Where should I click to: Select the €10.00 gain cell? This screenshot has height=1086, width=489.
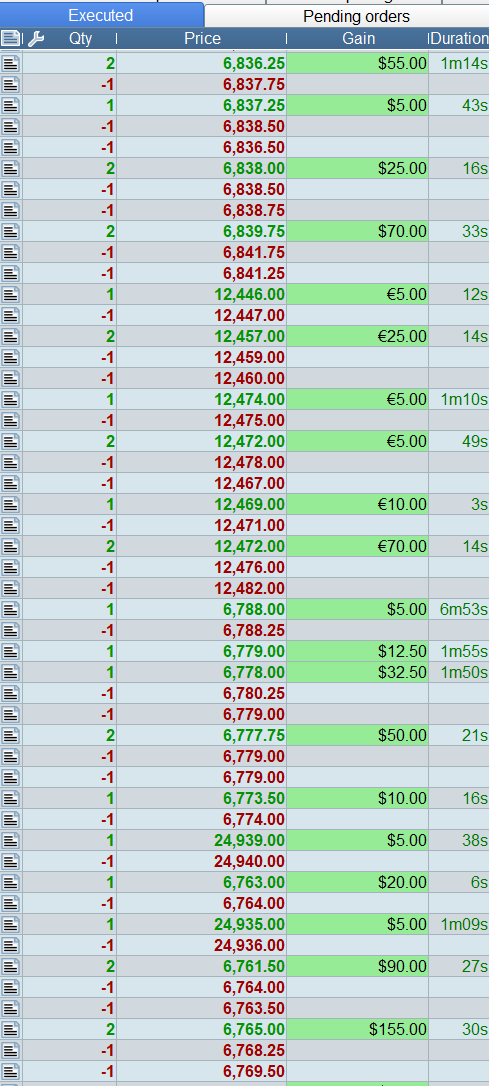point(357,504)
